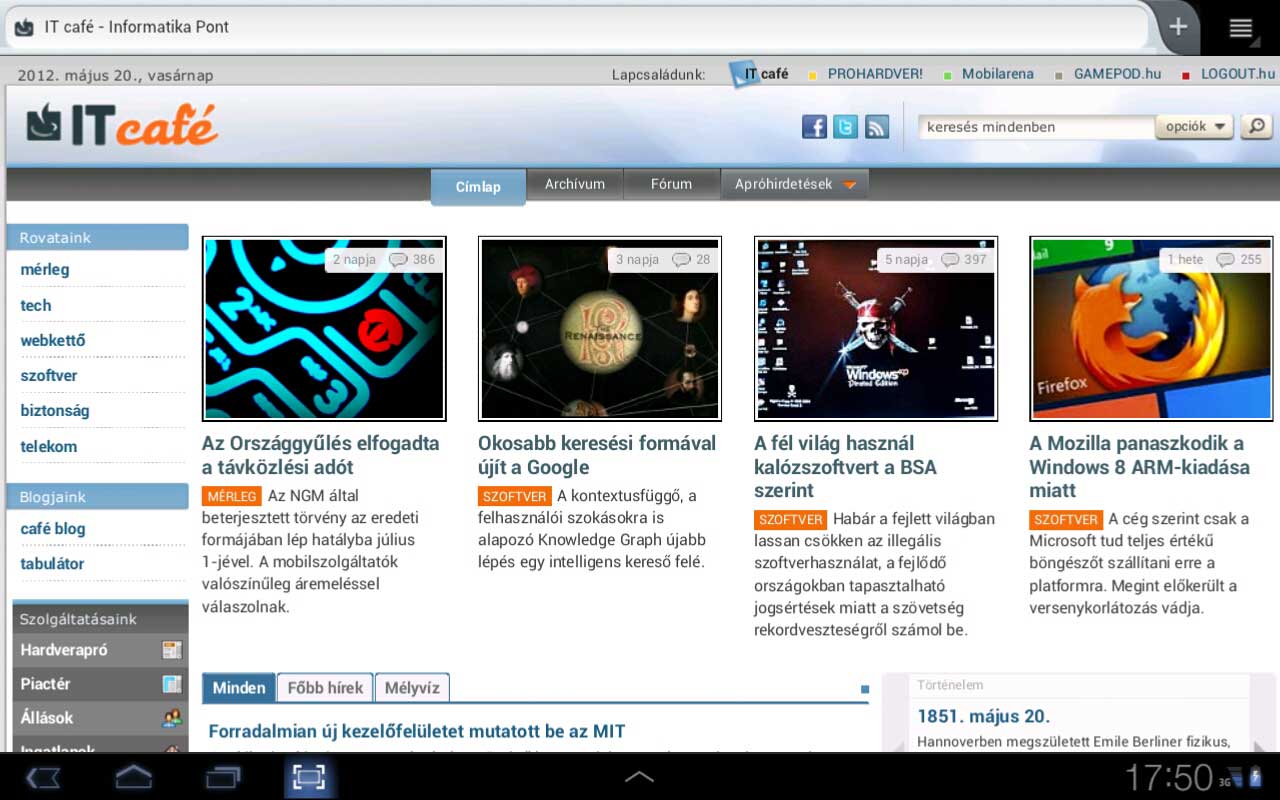Screen dimensions: 1280x800
Task: Open the opciók dropdown
Action: click(x=1194, y=127)
